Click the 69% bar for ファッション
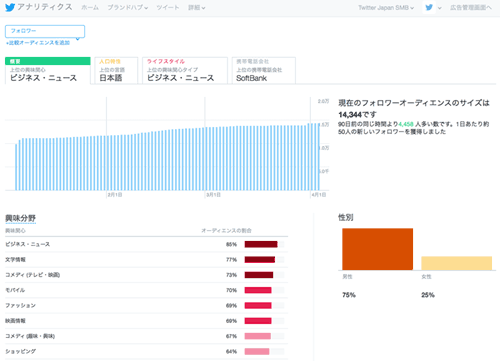500x361 pixels. pos(258,306)
